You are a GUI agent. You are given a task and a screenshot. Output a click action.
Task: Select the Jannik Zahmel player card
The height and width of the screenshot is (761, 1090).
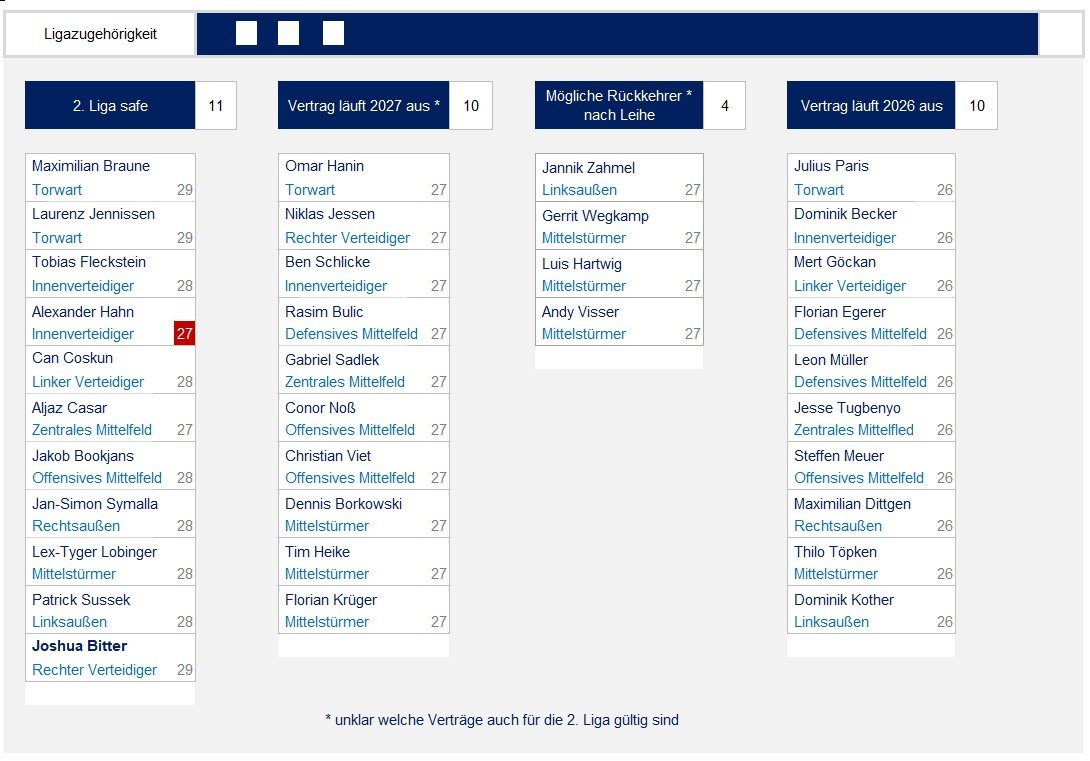tap(619, 178)
